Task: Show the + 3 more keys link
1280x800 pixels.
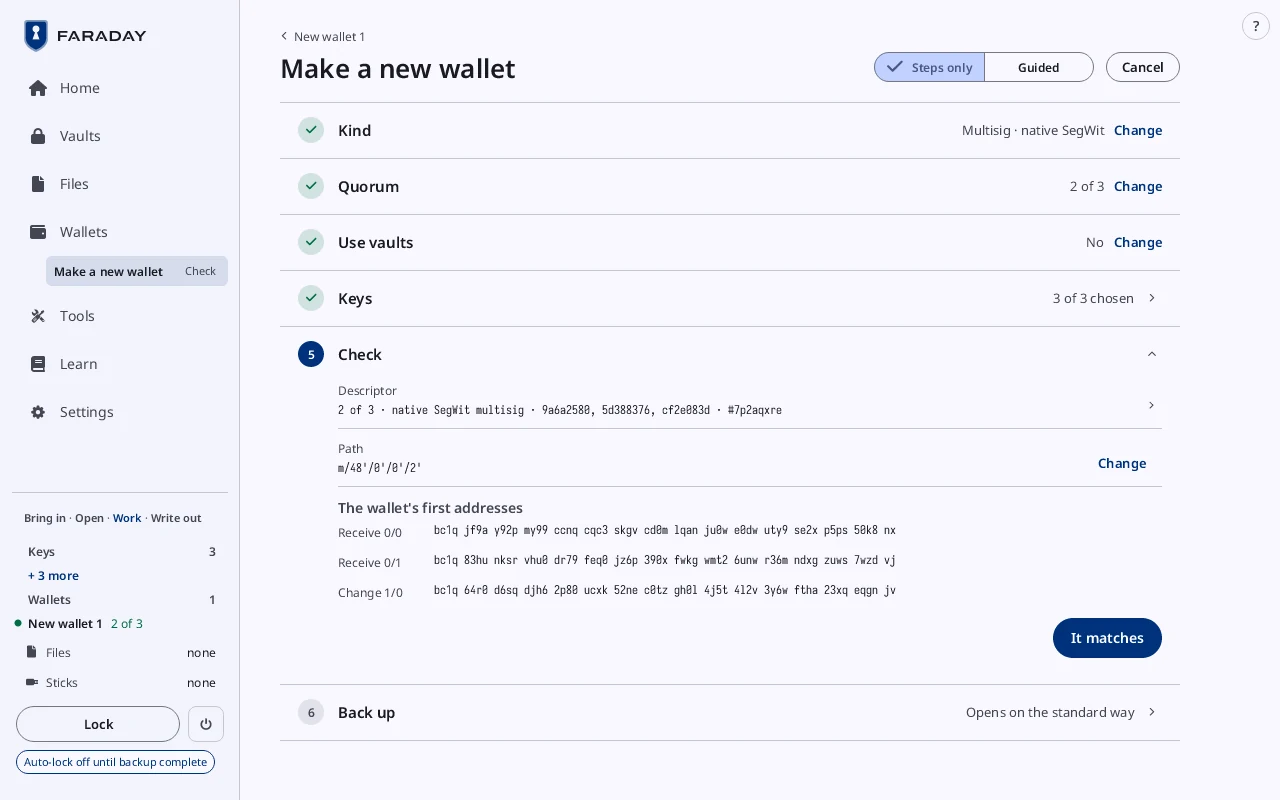Action: pyautogui.click(x=53, y=575)
